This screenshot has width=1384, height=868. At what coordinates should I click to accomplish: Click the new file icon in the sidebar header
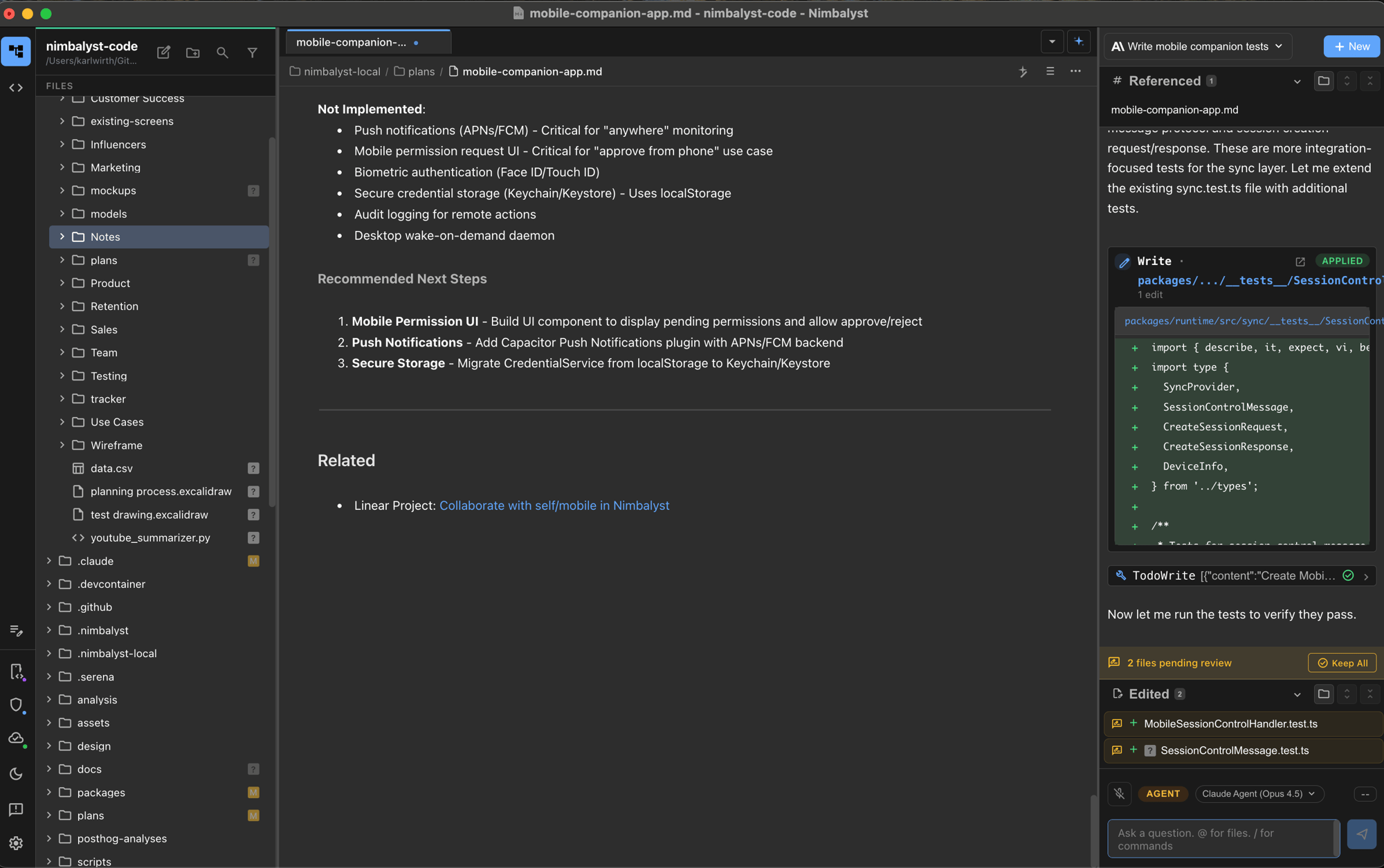(163, 53)
